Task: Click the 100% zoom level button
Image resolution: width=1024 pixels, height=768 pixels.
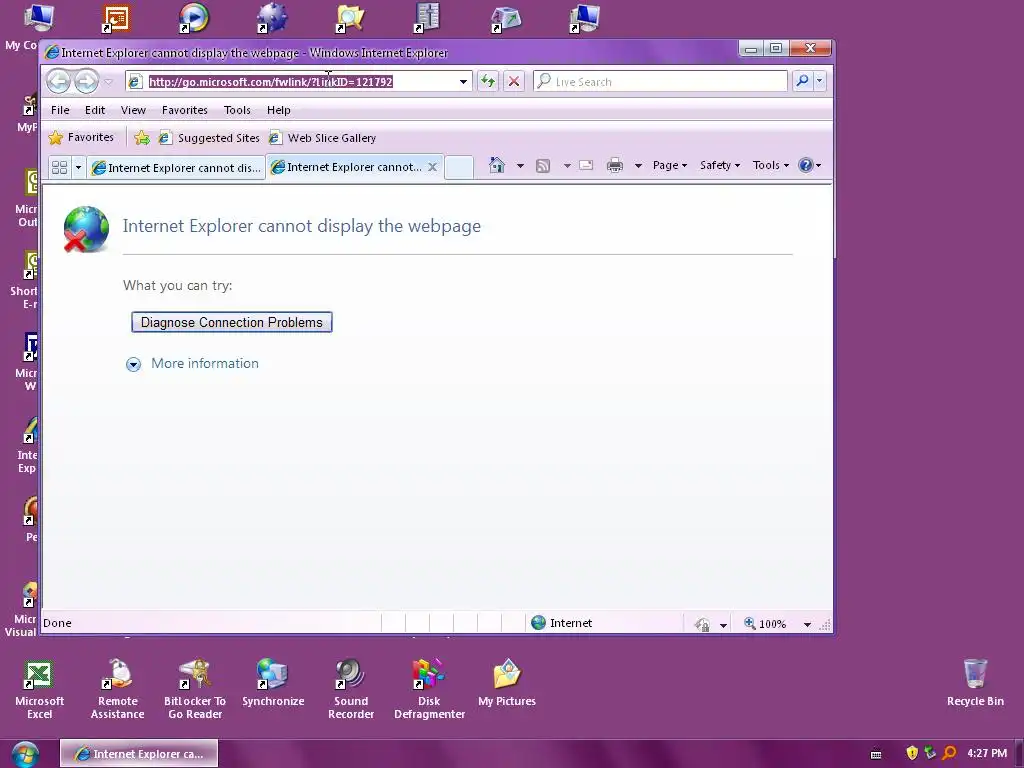Action: point(766,624)
